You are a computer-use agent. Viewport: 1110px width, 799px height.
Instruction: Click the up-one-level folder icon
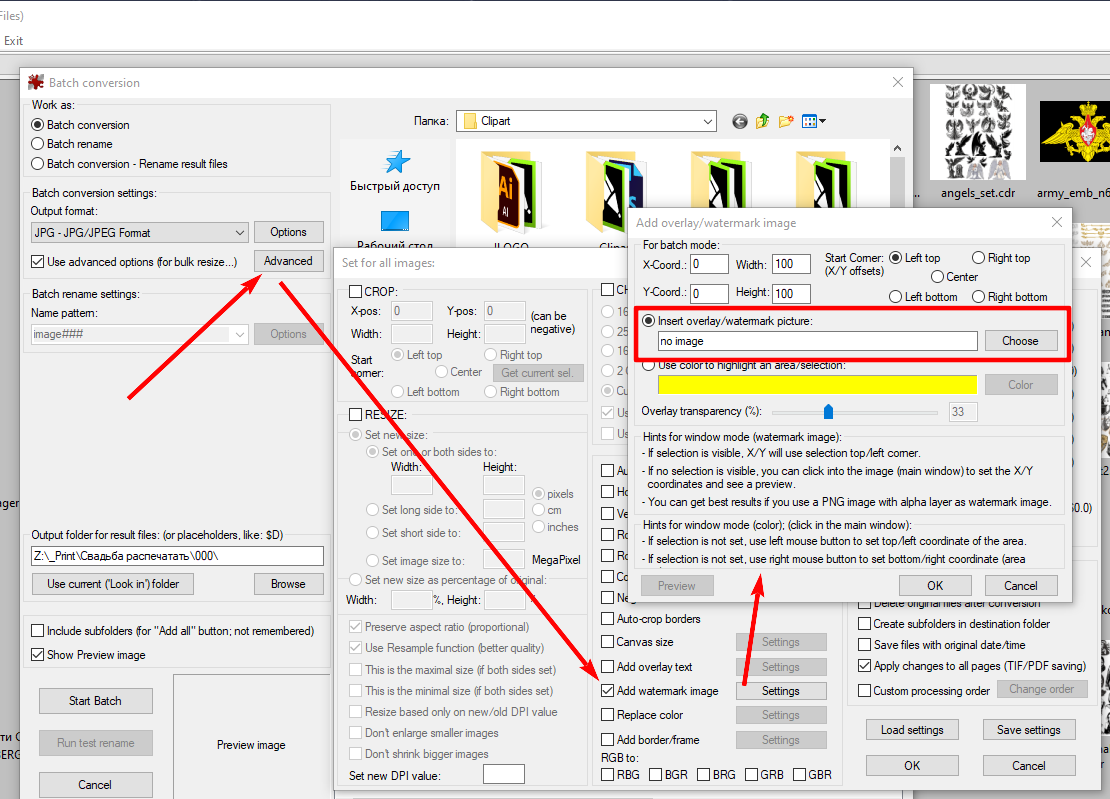762,122
